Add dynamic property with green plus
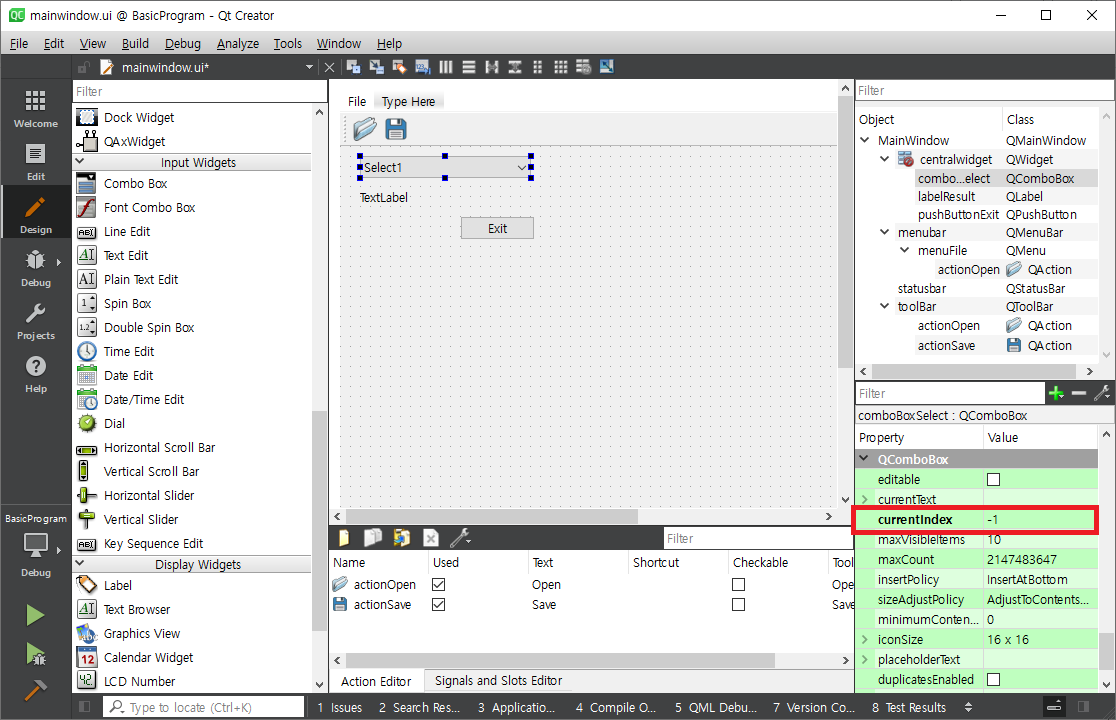This screenshot has width=1116, height=720. (1056, 393)
